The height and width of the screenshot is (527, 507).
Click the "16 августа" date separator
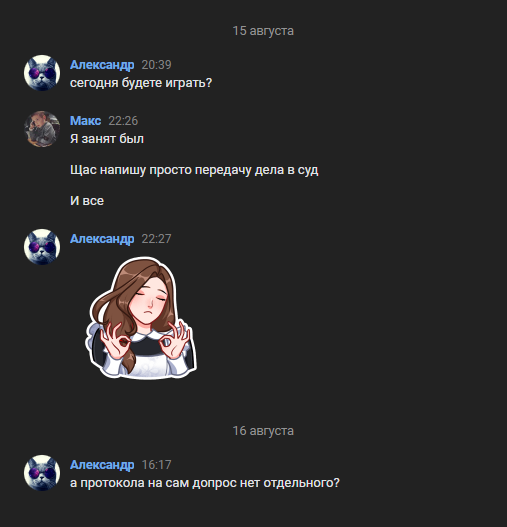(263, 431)
